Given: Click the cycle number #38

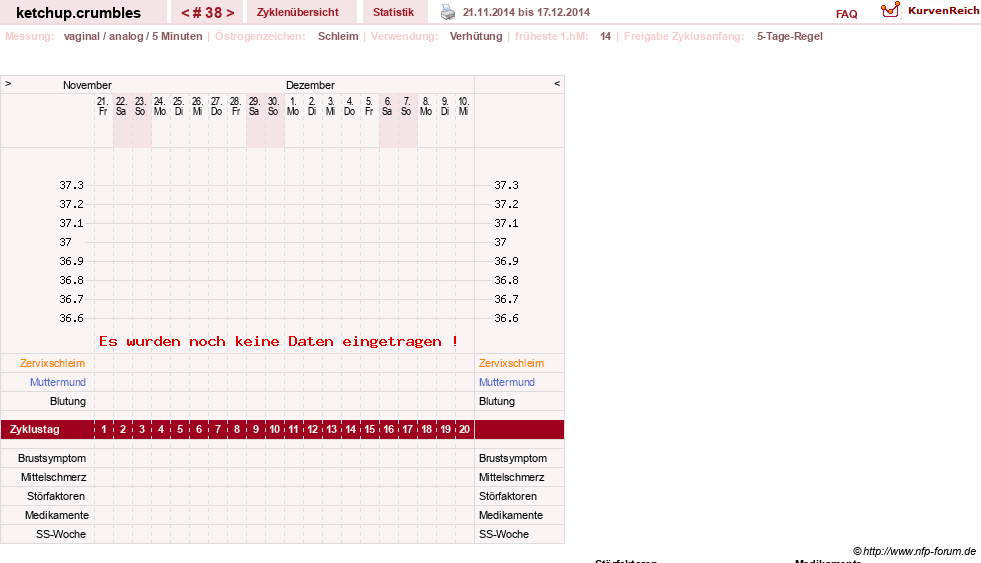Looking at the screenshot, I should click(x=208, y=13).
